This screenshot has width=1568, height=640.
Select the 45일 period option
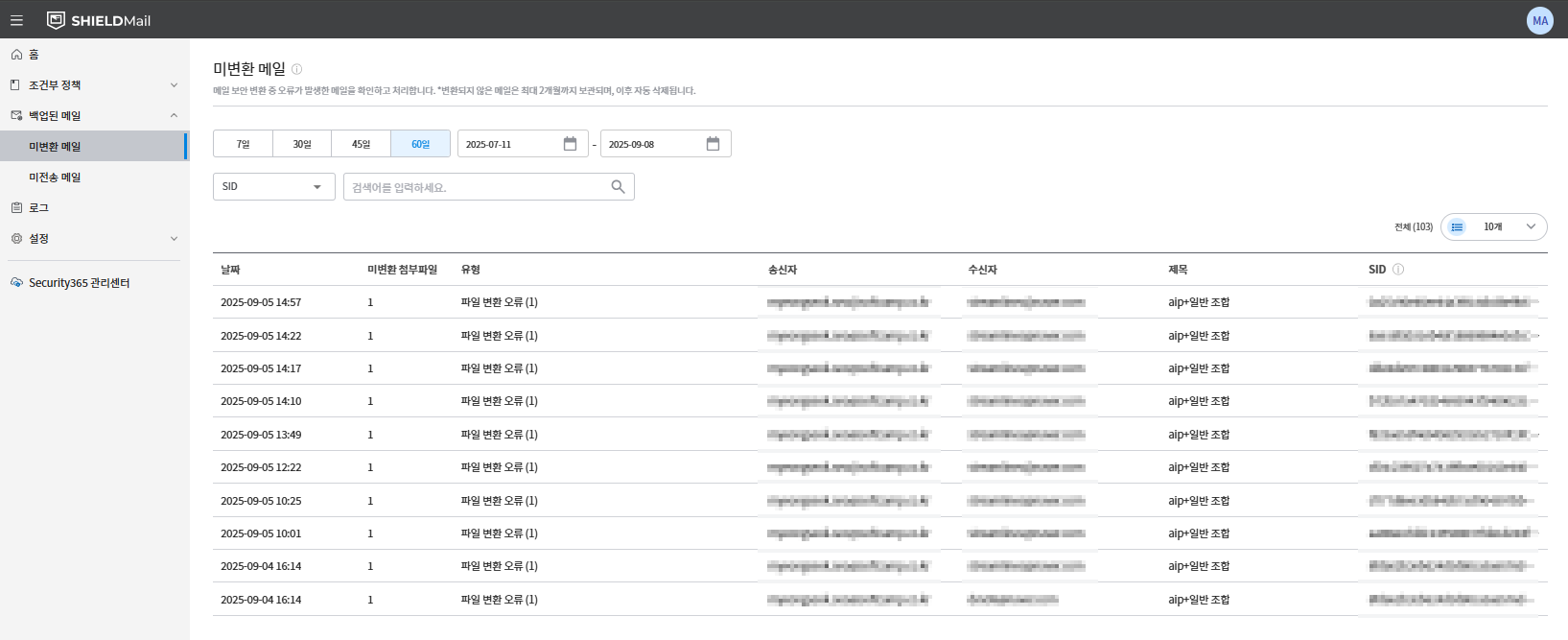coord(361,144)
